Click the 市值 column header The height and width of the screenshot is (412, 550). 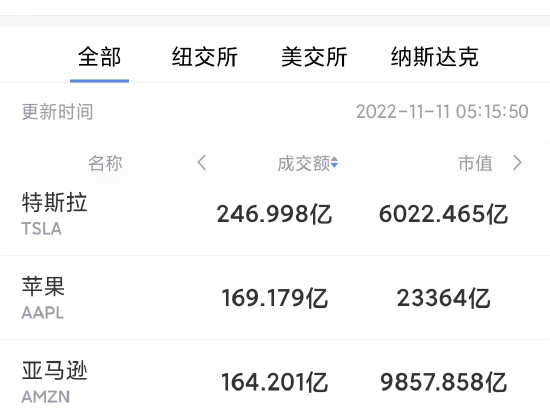[475, 163]
